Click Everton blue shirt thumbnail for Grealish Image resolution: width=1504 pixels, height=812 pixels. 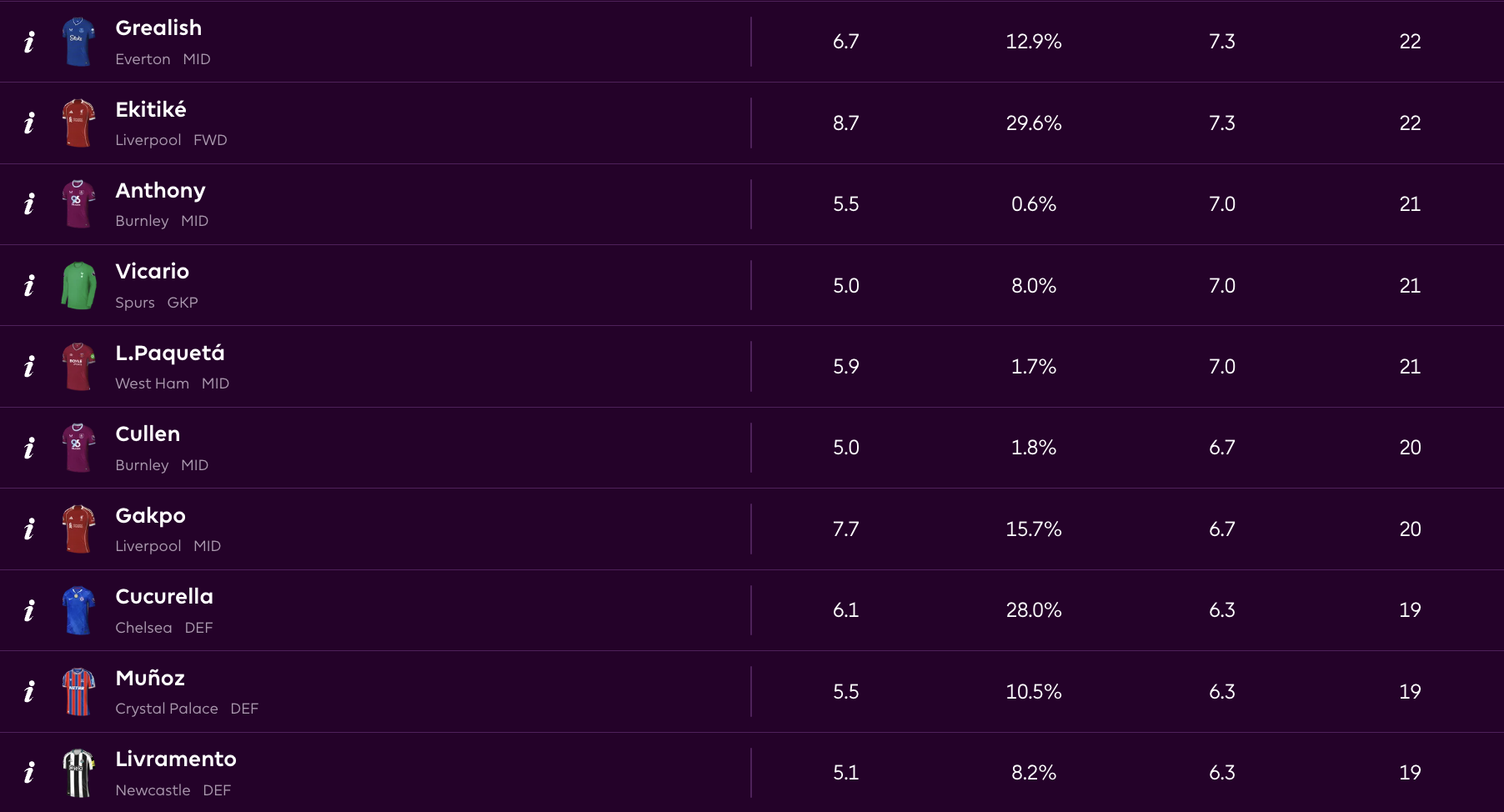(x=78, y=42)
